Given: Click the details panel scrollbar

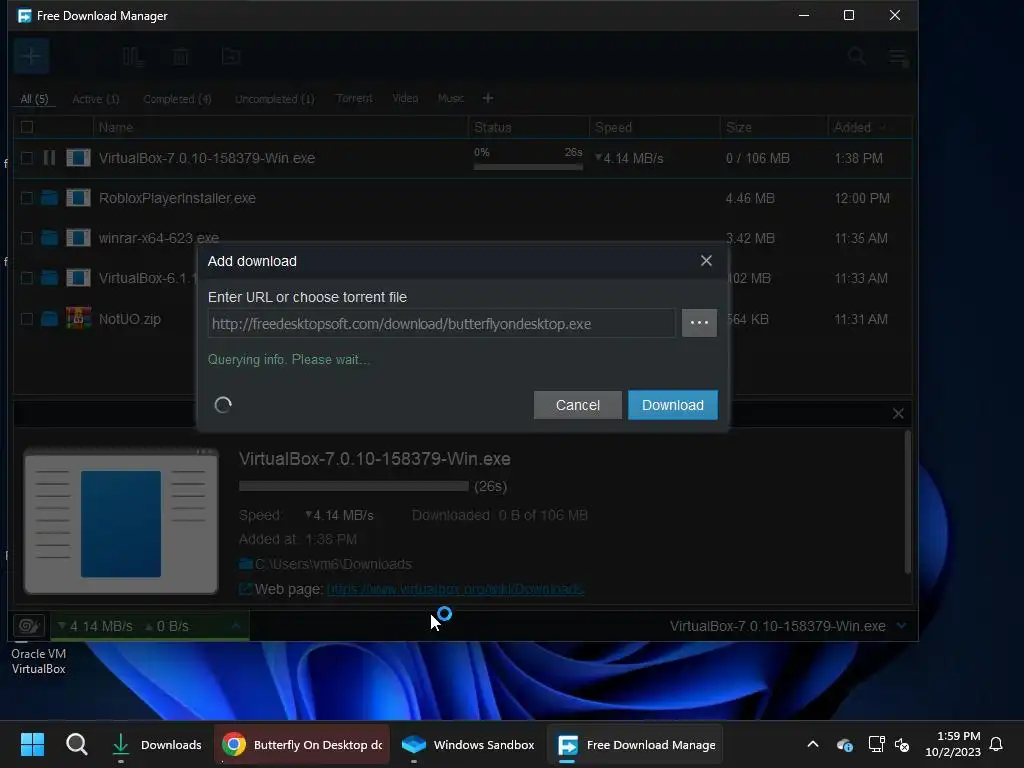Looking at the screenshot, I should coord(907,502).
